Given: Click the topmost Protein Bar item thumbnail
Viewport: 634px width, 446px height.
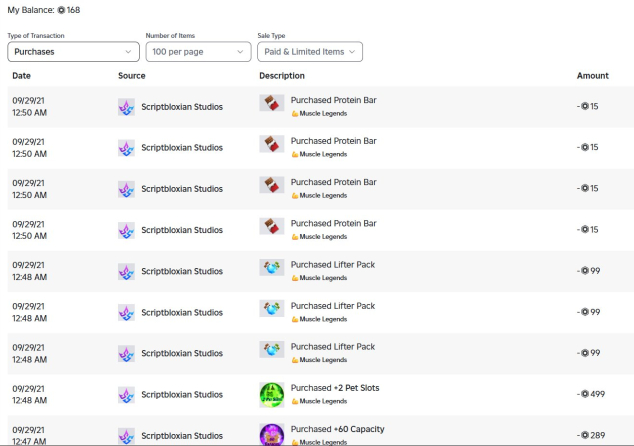Looking at the screenshot, I should coord(272,105).
